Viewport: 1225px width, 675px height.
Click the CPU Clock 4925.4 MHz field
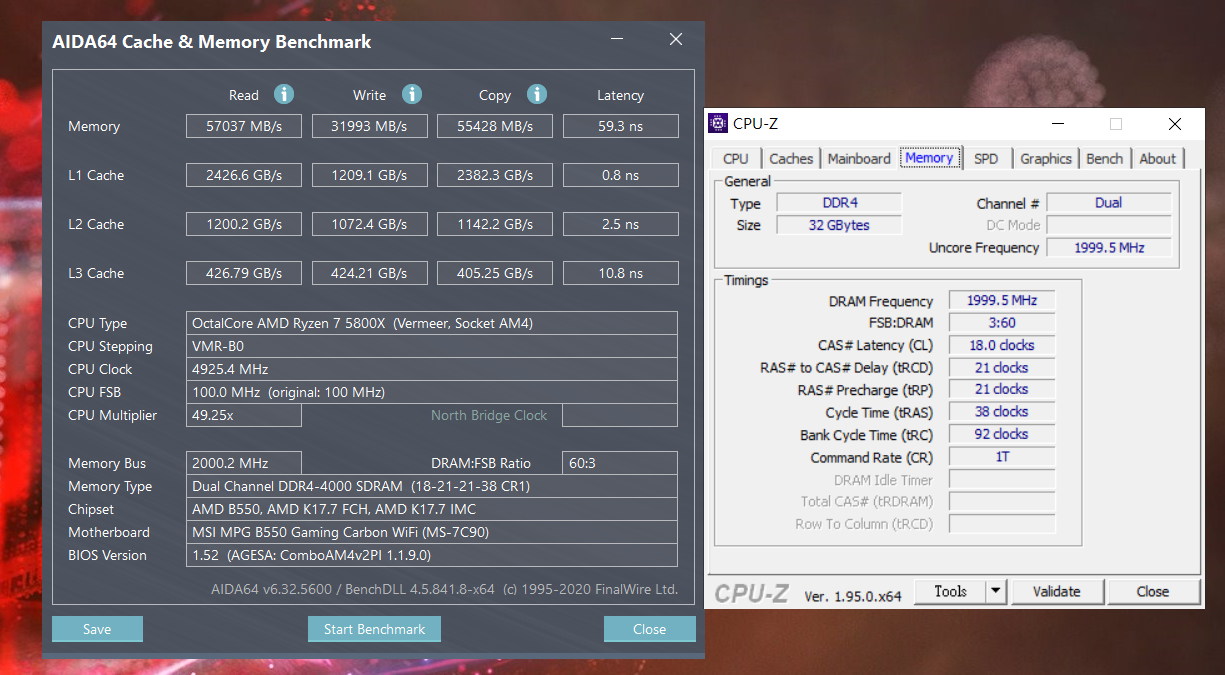[432, 369]
